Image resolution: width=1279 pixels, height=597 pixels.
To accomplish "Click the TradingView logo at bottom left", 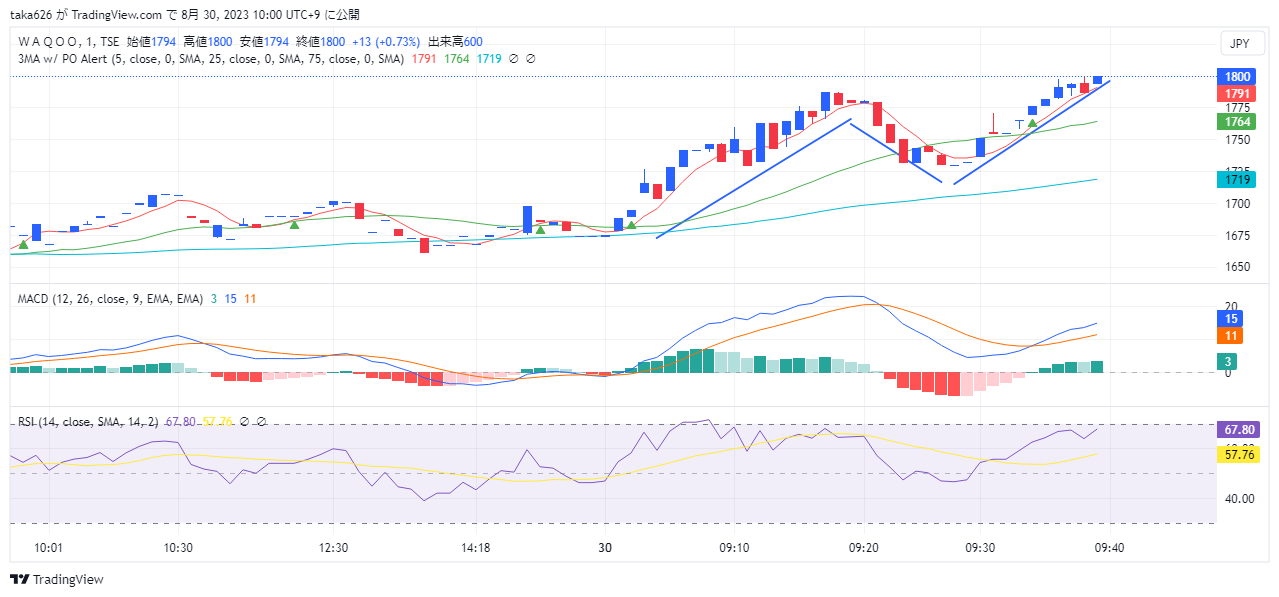I will tap(57, 580).
